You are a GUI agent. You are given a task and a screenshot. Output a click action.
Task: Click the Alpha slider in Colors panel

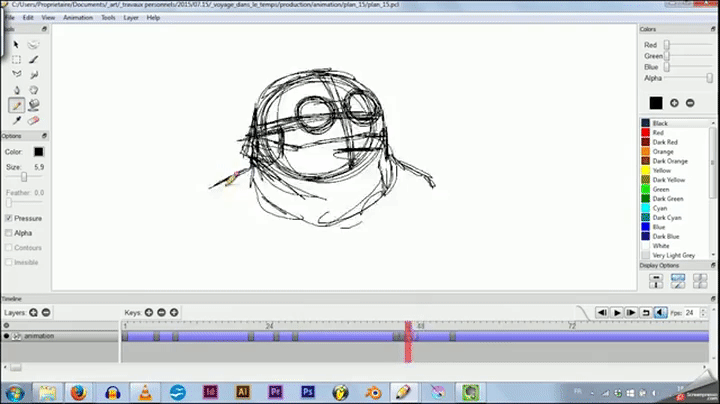[x=688, y=78]
